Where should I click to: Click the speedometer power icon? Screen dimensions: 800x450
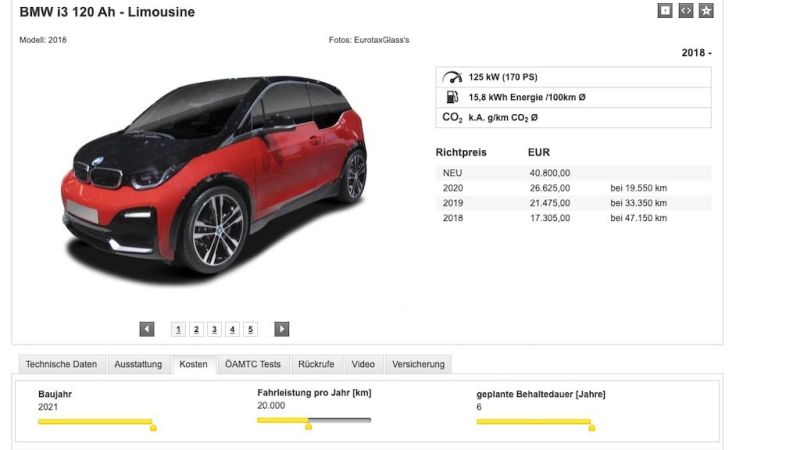click(x=452, y=77)
